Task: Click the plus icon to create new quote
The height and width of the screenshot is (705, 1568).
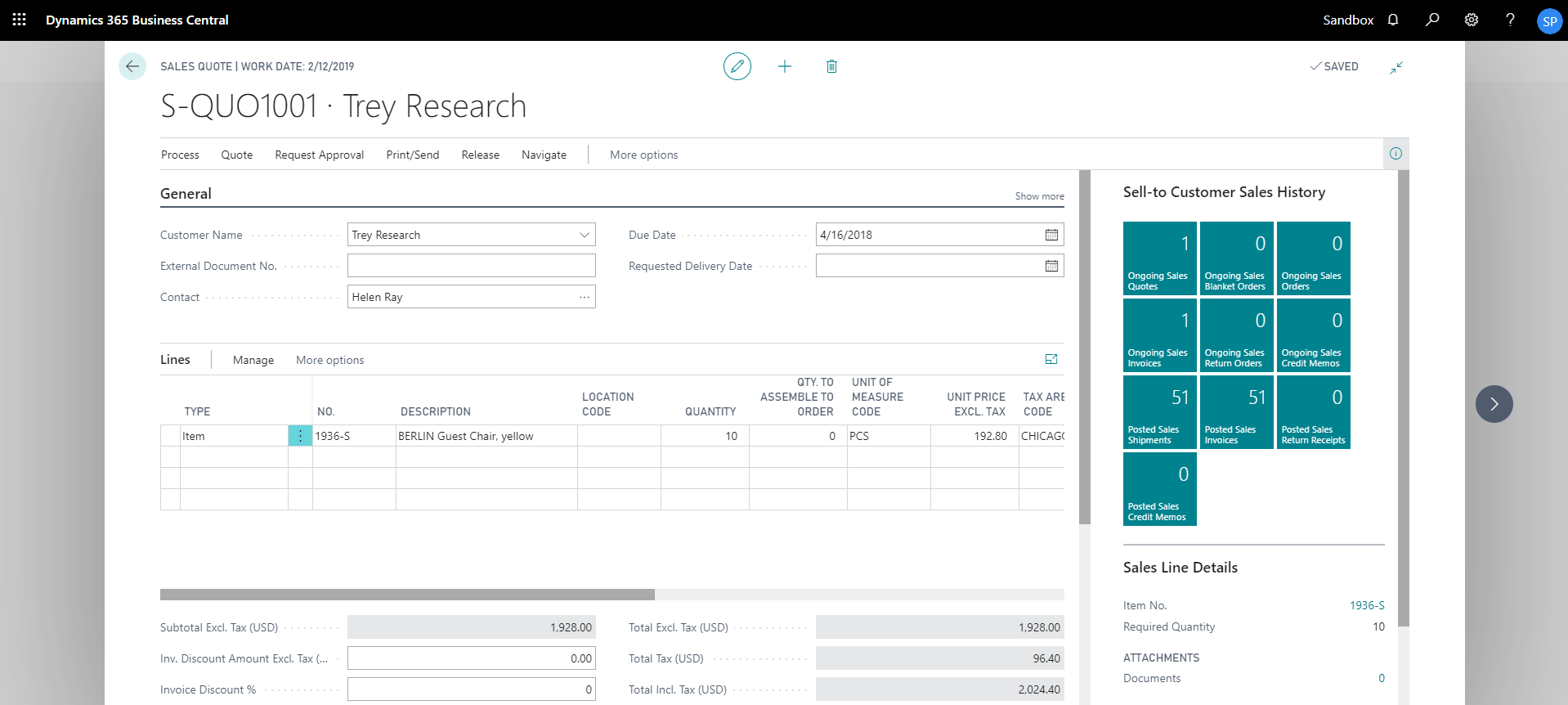Action: [784, 66]
